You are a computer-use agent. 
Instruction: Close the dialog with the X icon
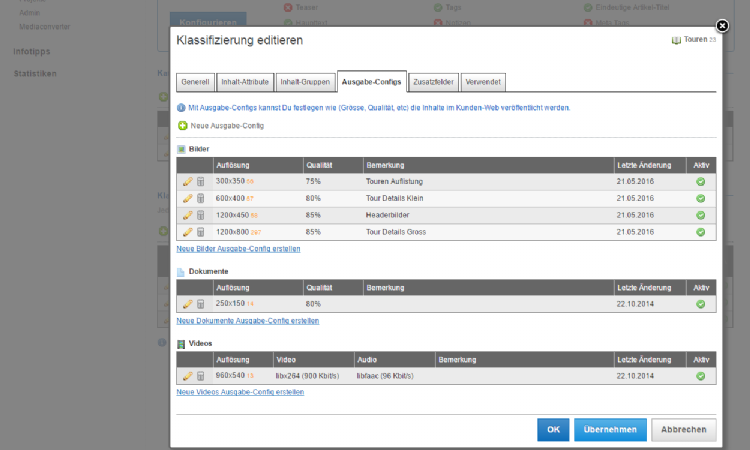point(722,26)
